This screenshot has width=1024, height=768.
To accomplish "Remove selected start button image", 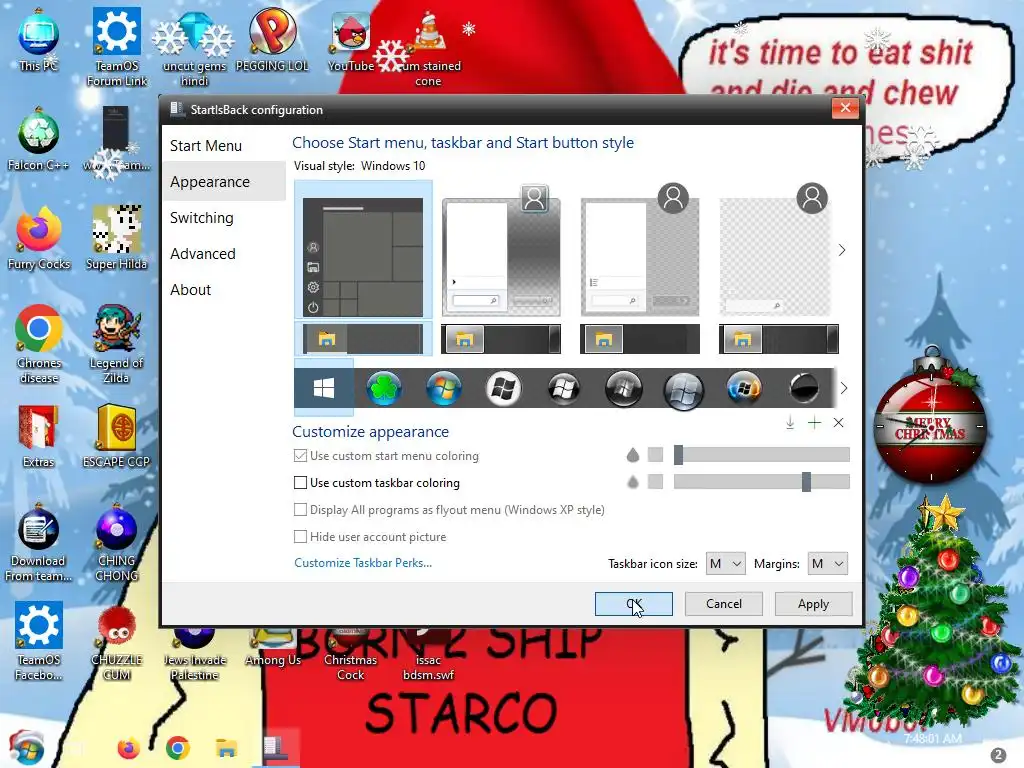I will pyautogui.click(x=839, y=423).
